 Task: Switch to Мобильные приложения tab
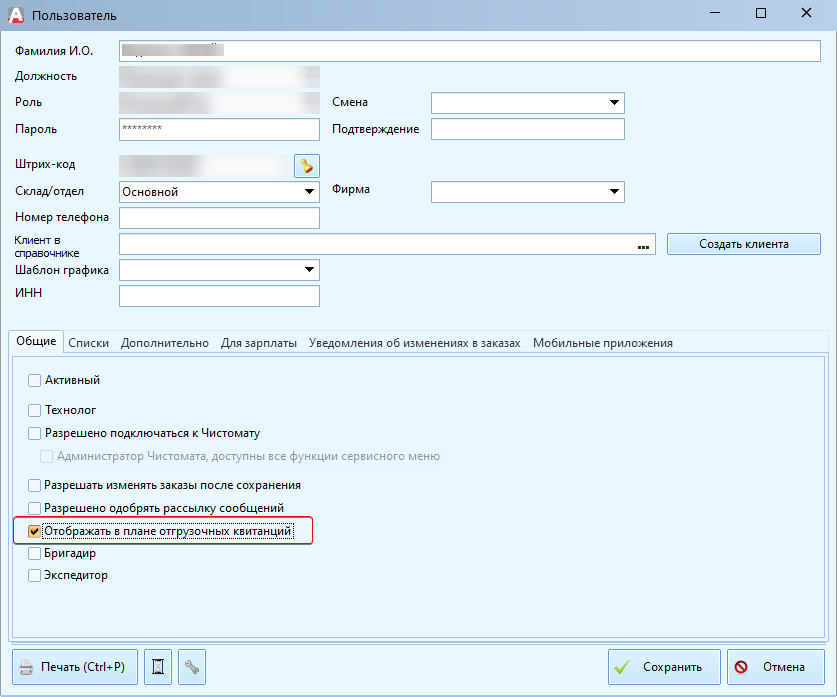tap(603, 343)
